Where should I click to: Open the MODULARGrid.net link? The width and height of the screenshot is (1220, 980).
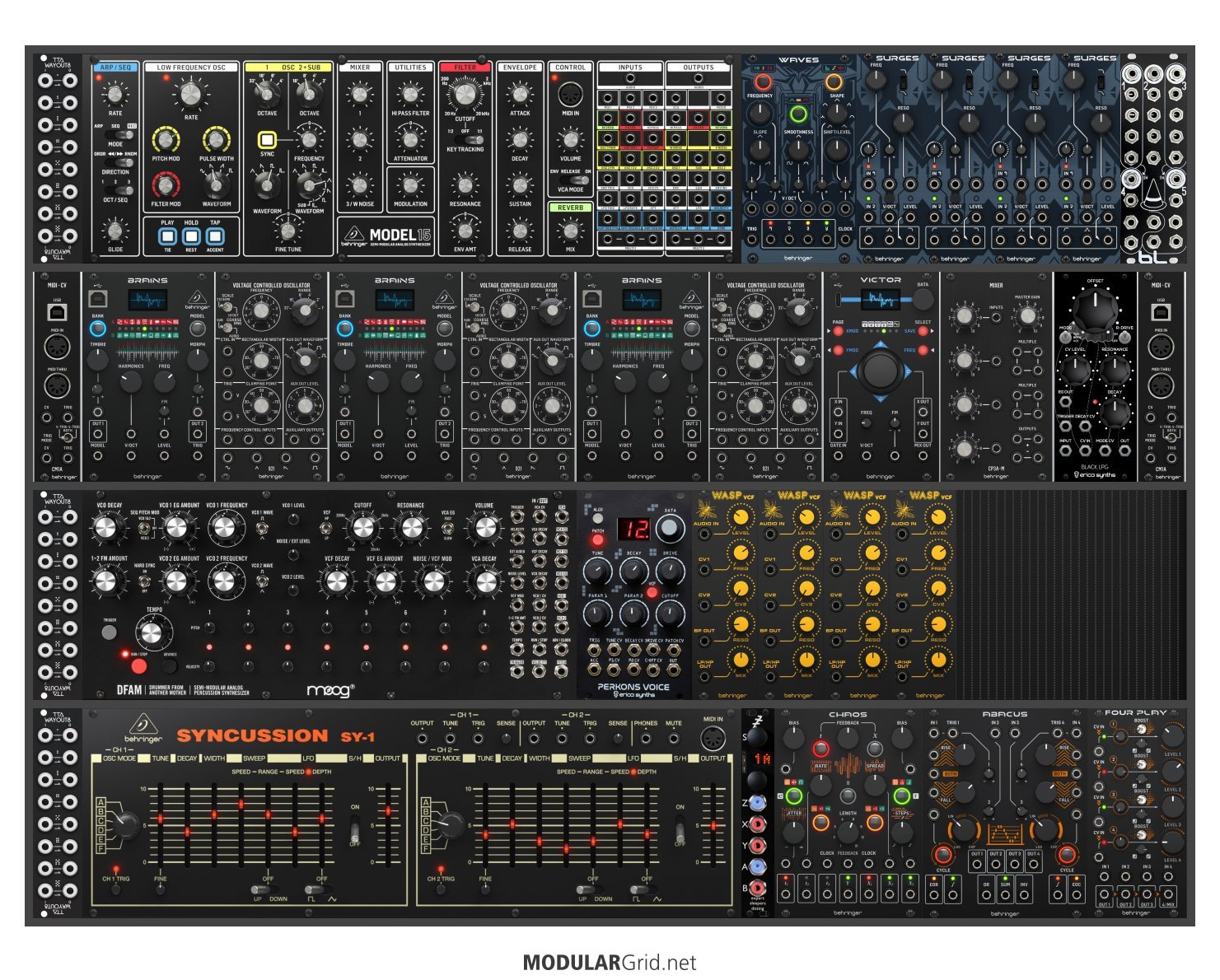tap(610, 962)
